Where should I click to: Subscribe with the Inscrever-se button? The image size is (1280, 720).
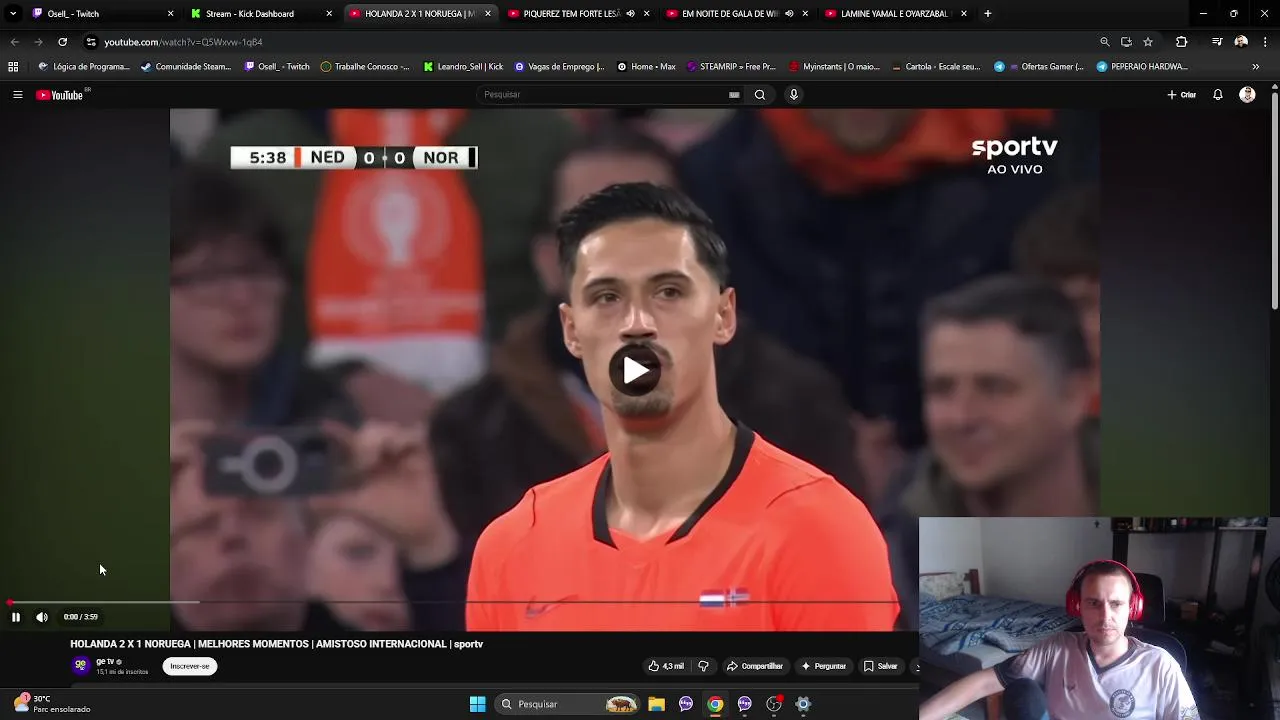click(190, 666)
